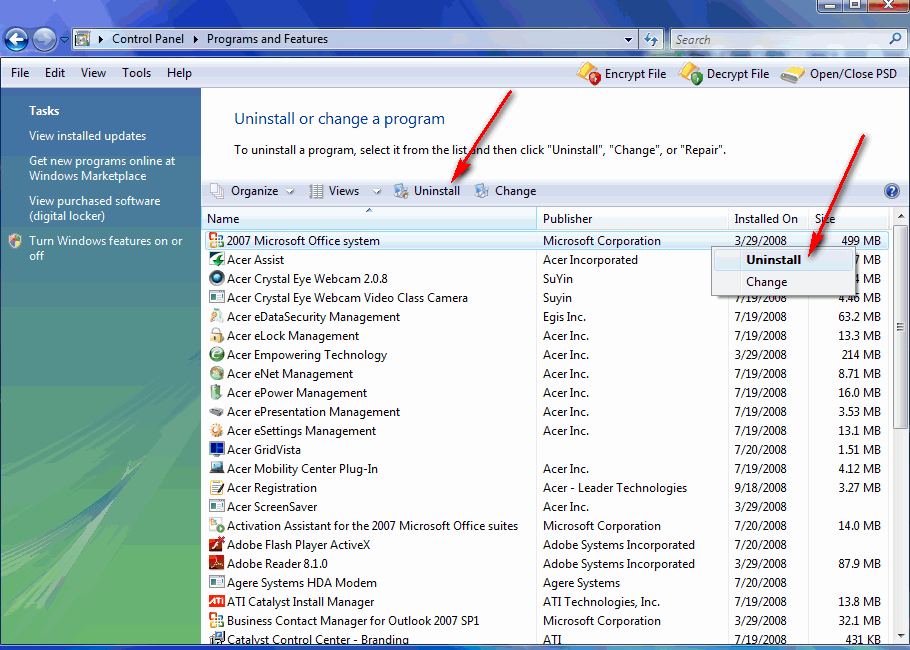Open the Help menu
910x650 pixels.
179,73
